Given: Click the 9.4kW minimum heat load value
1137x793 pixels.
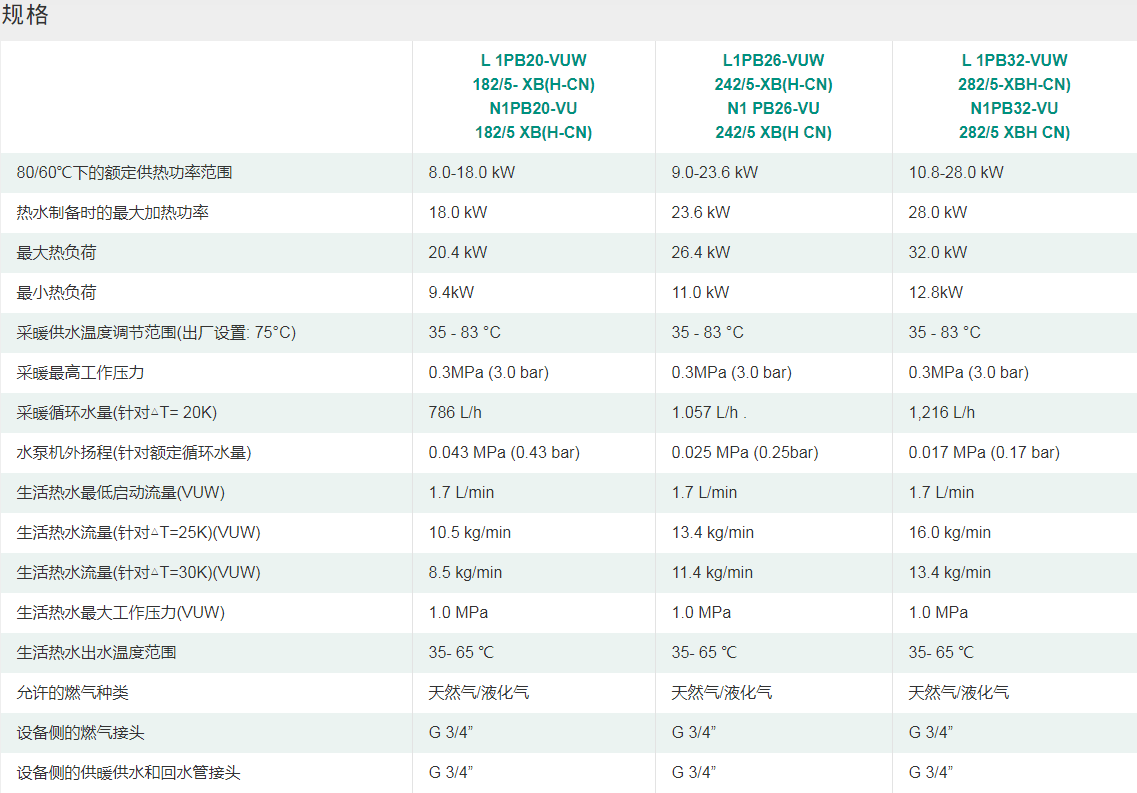Looking at the screenshot, I should [451, 293].
